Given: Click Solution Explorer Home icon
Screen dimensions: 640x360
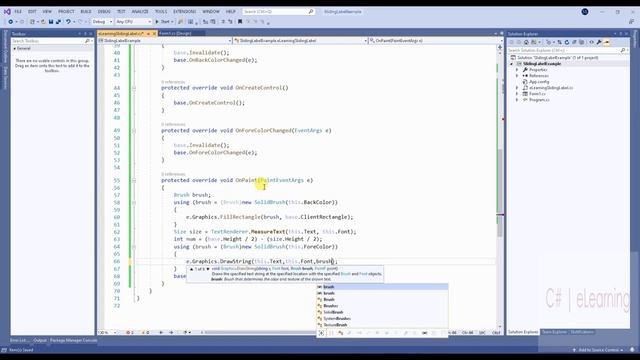Looking at the screenshot, I should pyautogui.click(x=527, y=42).
